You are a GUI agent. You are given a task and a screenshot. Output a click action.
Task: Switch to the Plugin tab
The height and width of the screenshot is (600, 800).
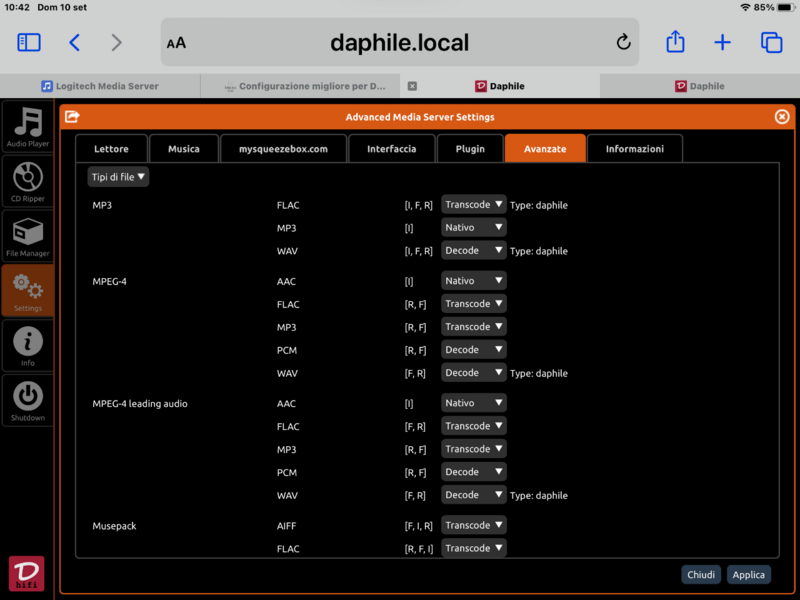point(469,149)
